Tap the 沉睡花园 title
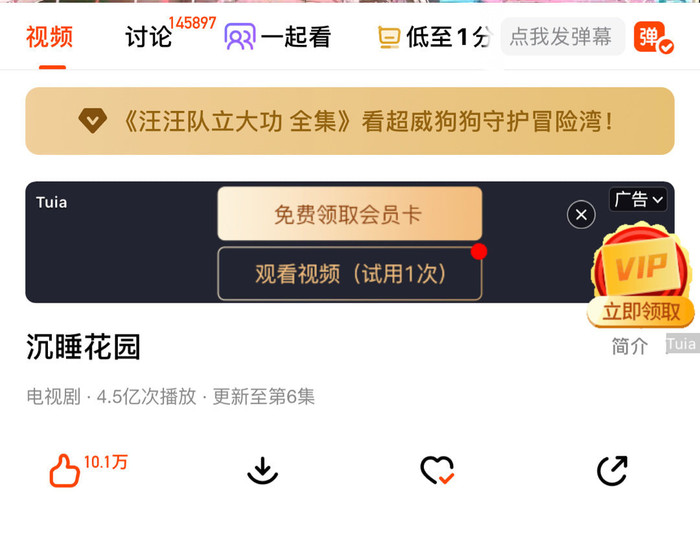The height and width of the screenshot is (544, 700). (83, 347)
